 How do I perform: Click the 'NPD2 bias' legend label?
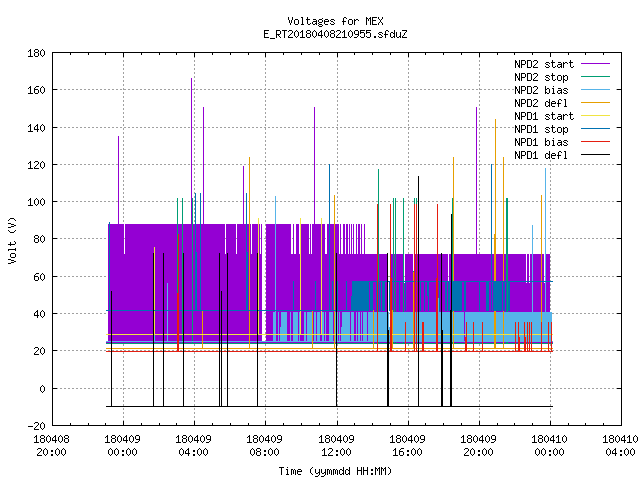[541, 90]
